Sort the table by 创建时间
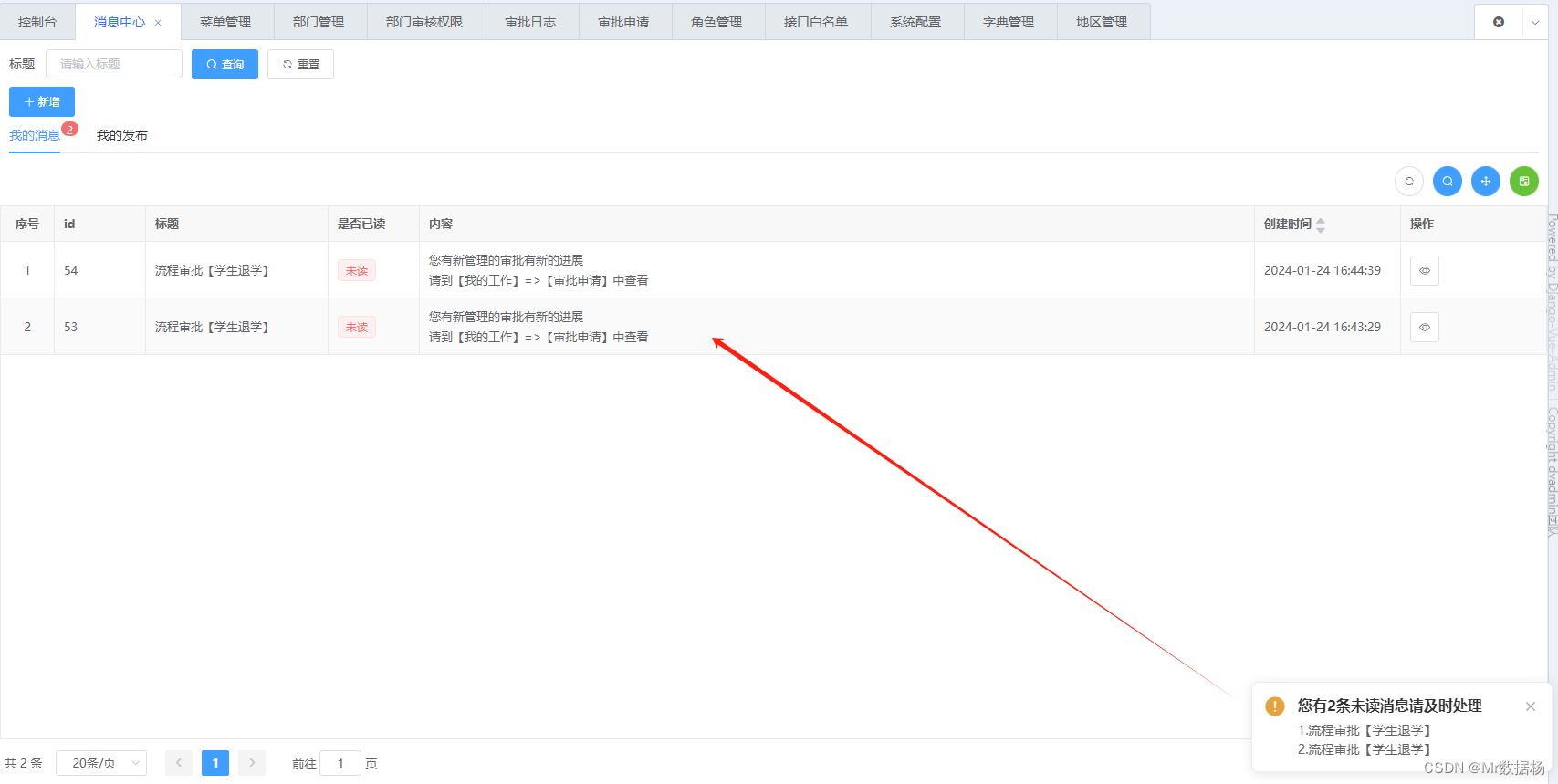 1321,225
